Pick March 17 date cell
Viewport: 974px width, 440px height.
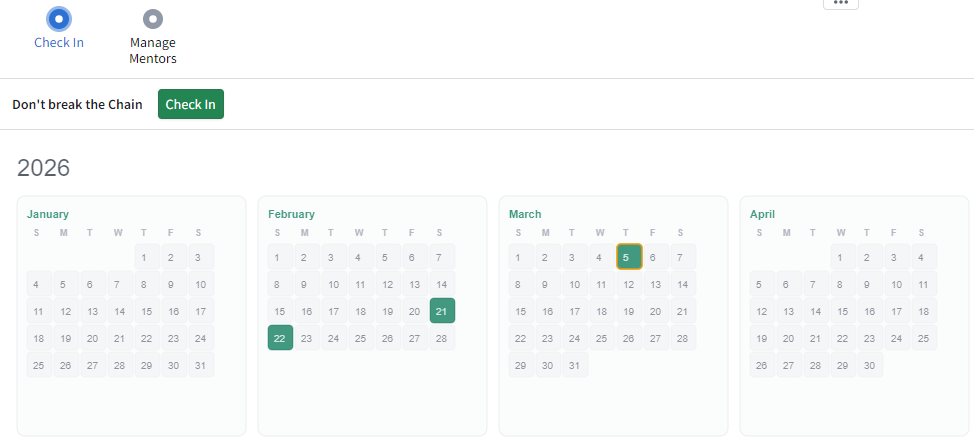575,311
